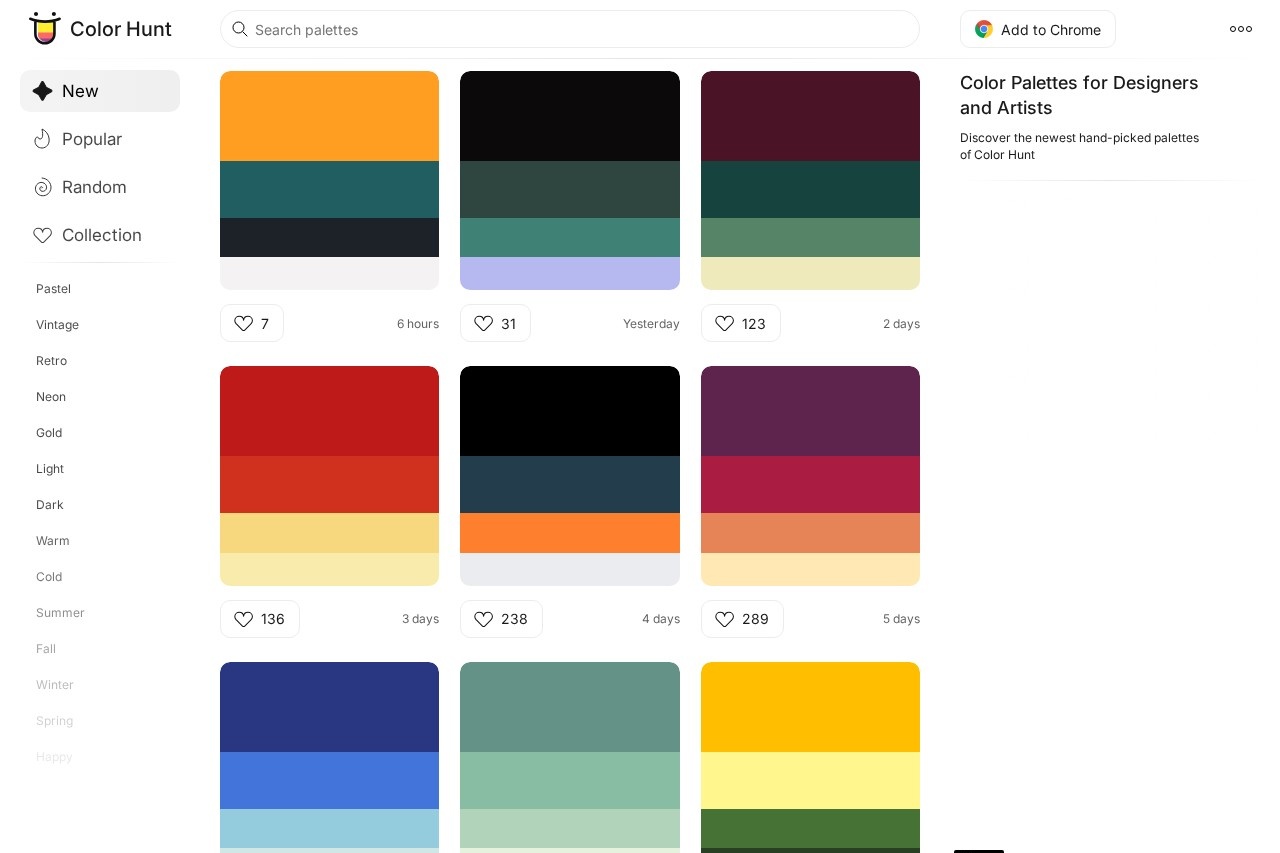This screenshot has width=1280, height=853.
Task: Click the dark slate swatch in the 4 days palette
Action: [x=570, y=484]
